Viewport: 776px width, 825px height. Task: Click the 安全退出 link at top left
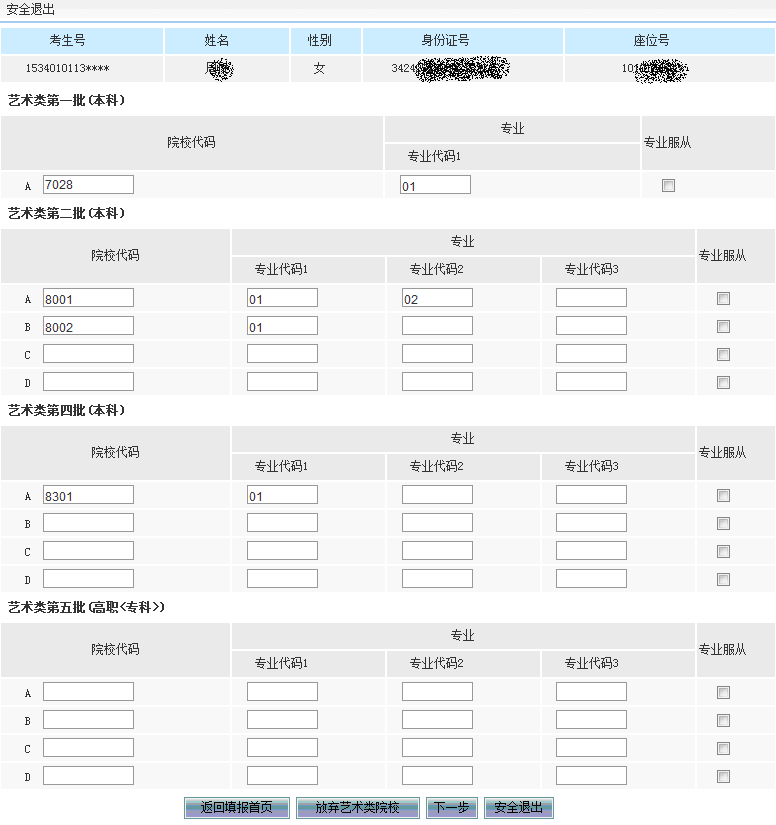[31, 9]
